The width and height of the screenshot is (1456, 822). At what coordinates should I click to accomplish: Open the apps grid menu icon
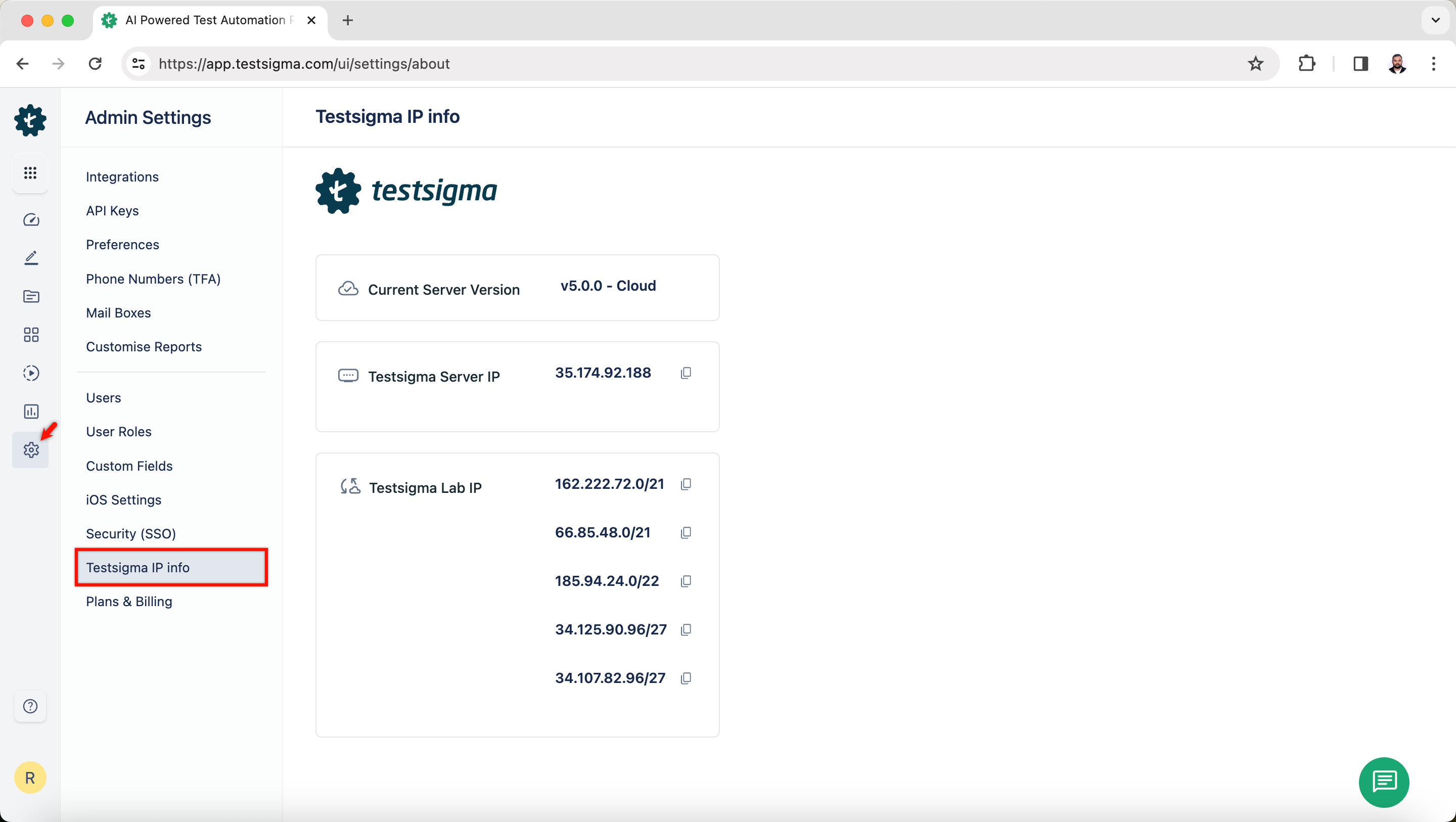click(30, 173)
